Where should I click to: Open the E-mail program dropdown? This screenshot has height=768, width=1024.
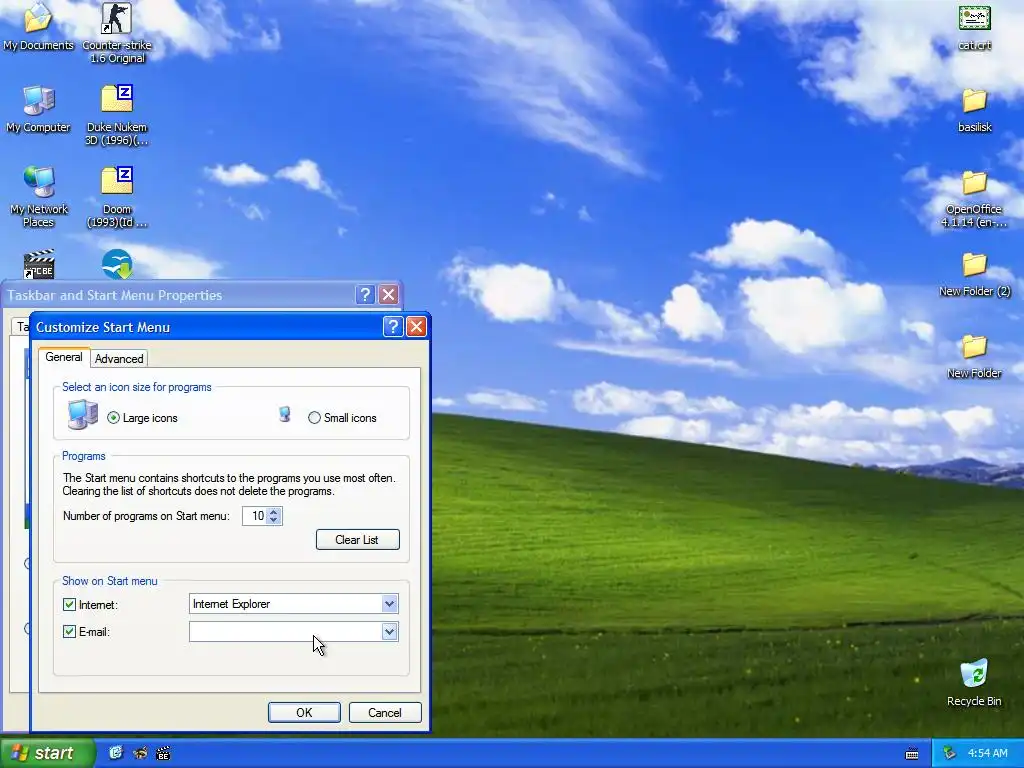pyautogui.click(x=390, y=632)
